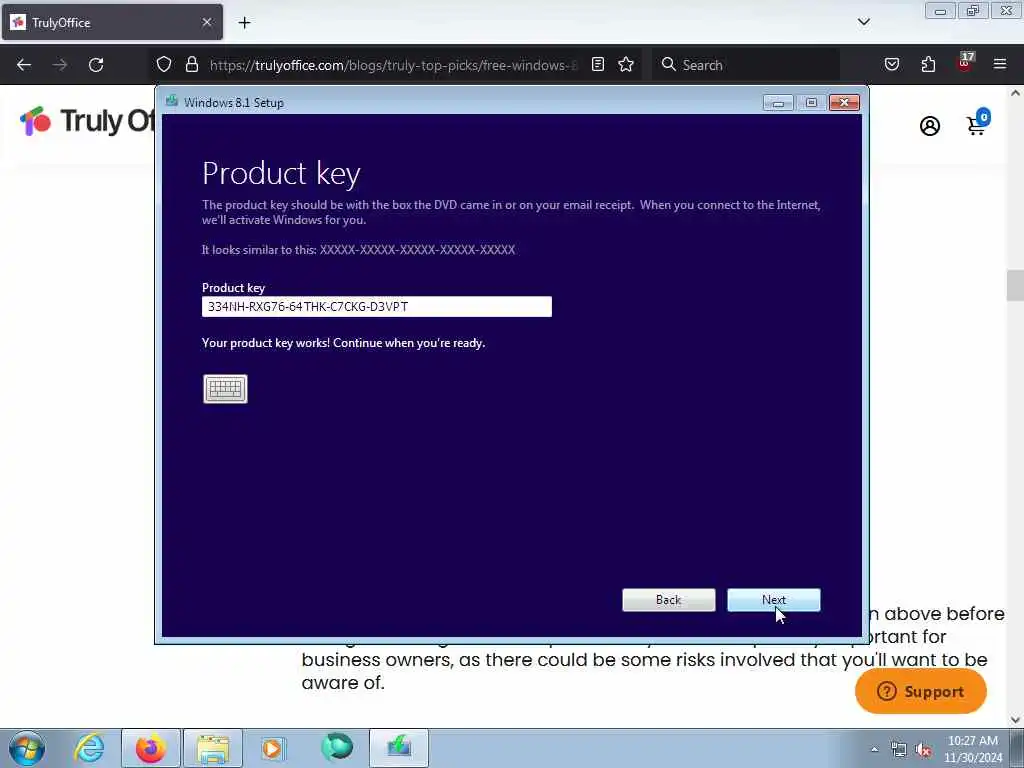Image resolution: width=1024 pixels, height=768 pixels.
Task: Click Firefox forward arrow button
Action: tap(60, 65)
